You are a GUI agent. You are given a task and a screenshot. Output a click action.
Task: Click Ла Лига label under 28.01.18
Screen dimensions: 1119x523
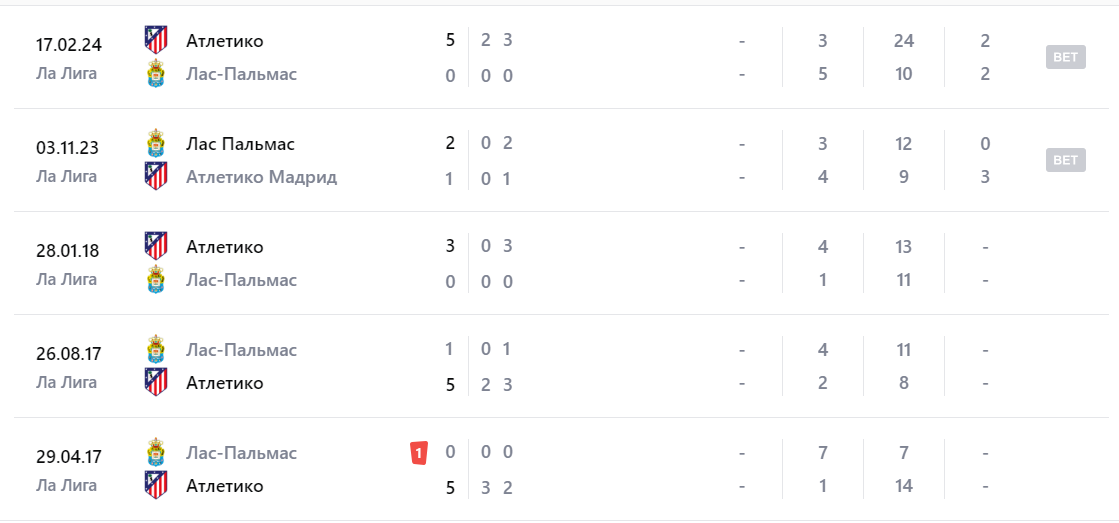(x=66, y=279)
